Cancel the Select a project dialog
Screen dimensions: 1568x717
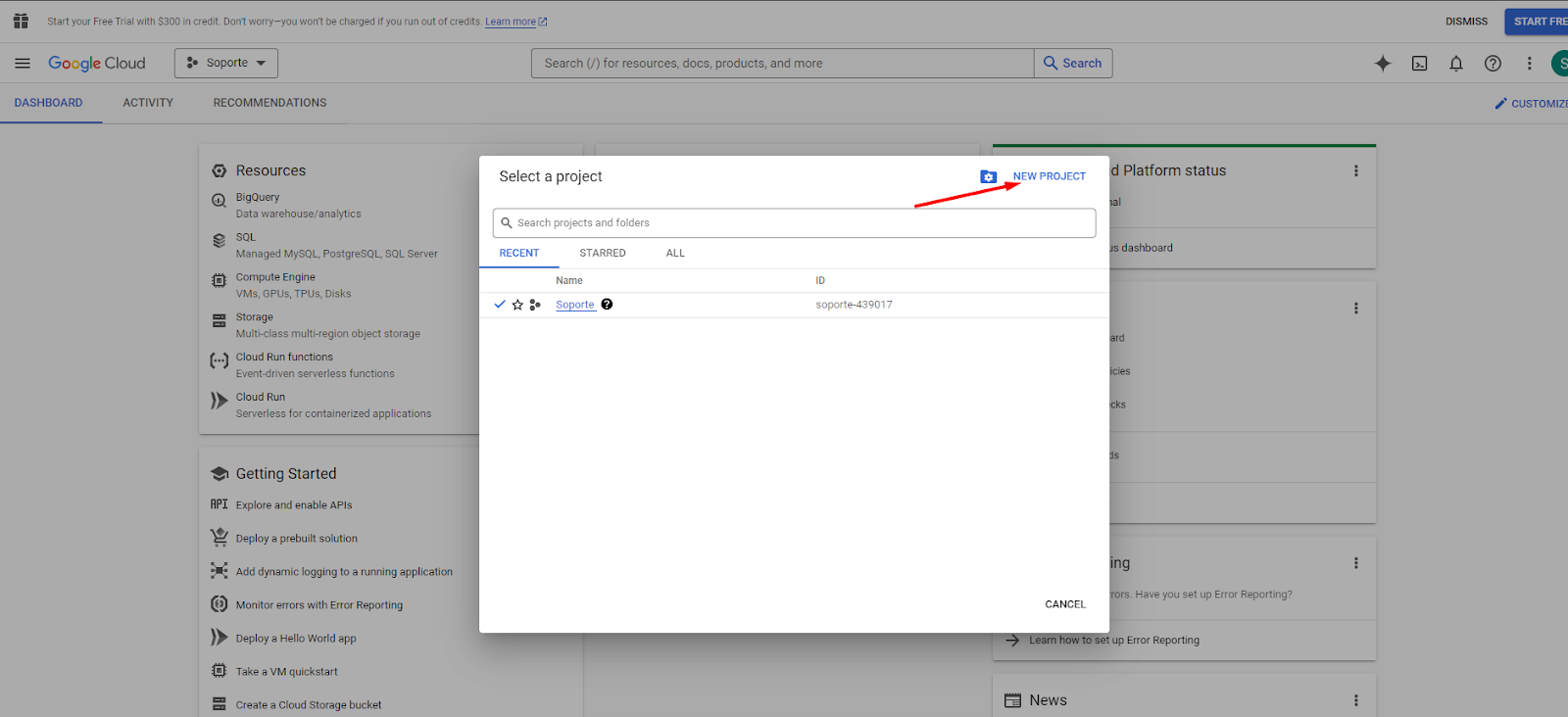point(1065,604)
